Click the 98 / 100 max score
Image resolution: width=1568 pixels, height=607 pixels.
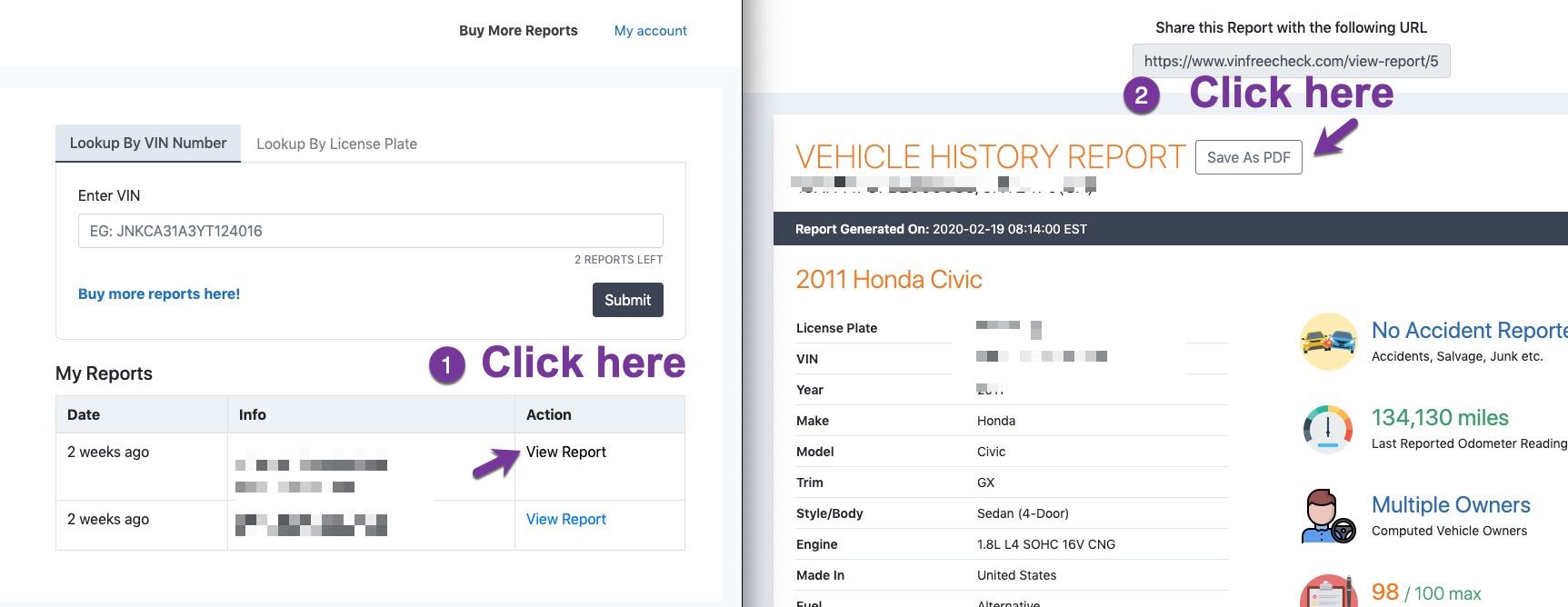point(1426,592)
